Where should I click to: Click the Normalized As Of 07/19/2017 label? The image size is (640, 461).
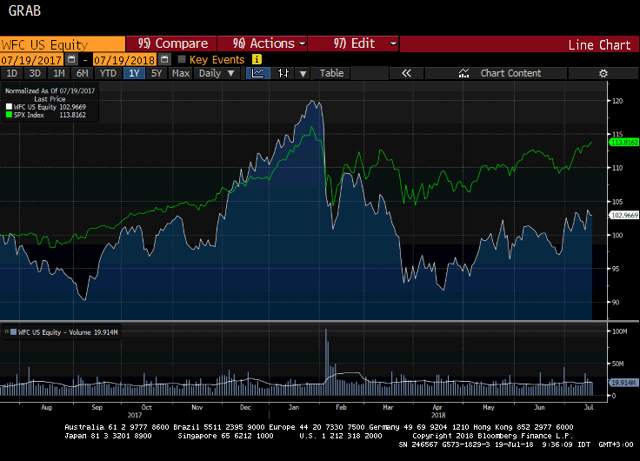[x=50, y=91]
